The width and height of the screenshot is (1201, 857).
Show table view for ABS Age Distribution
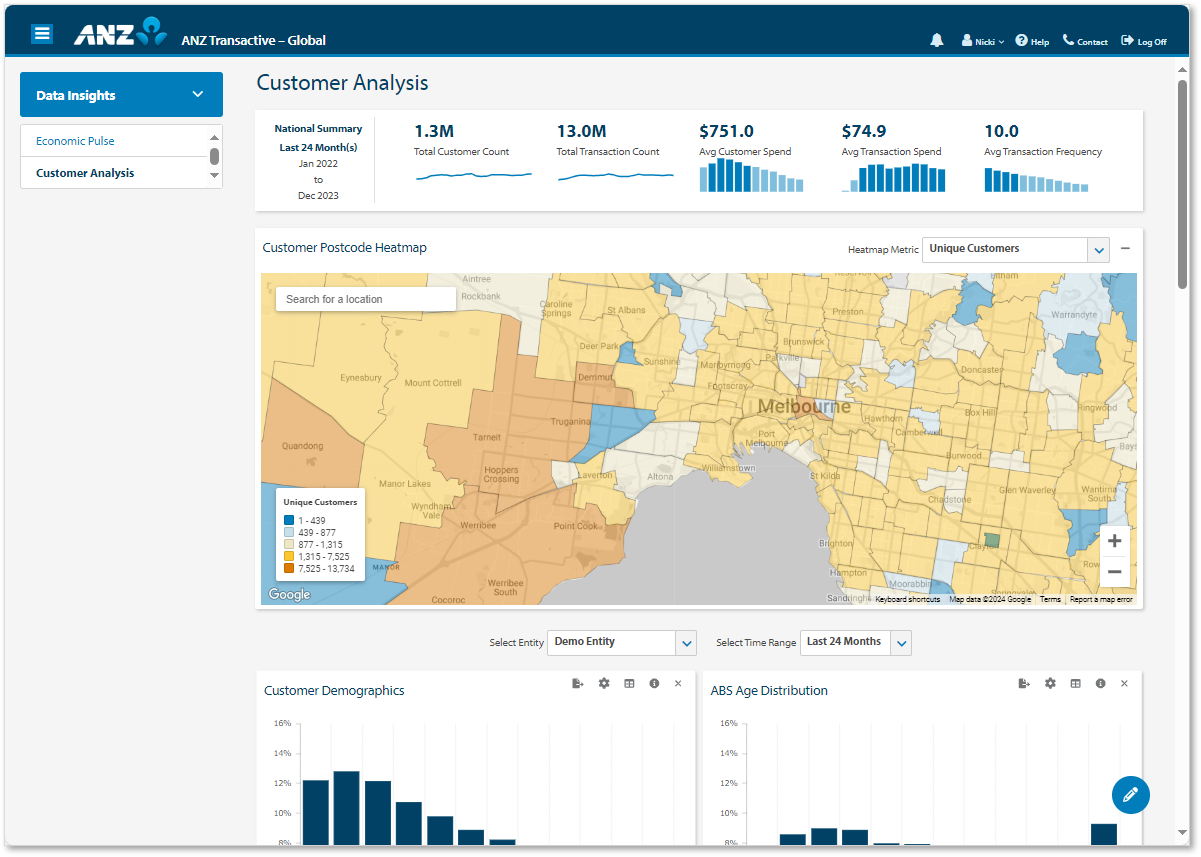click(1075, 683)
